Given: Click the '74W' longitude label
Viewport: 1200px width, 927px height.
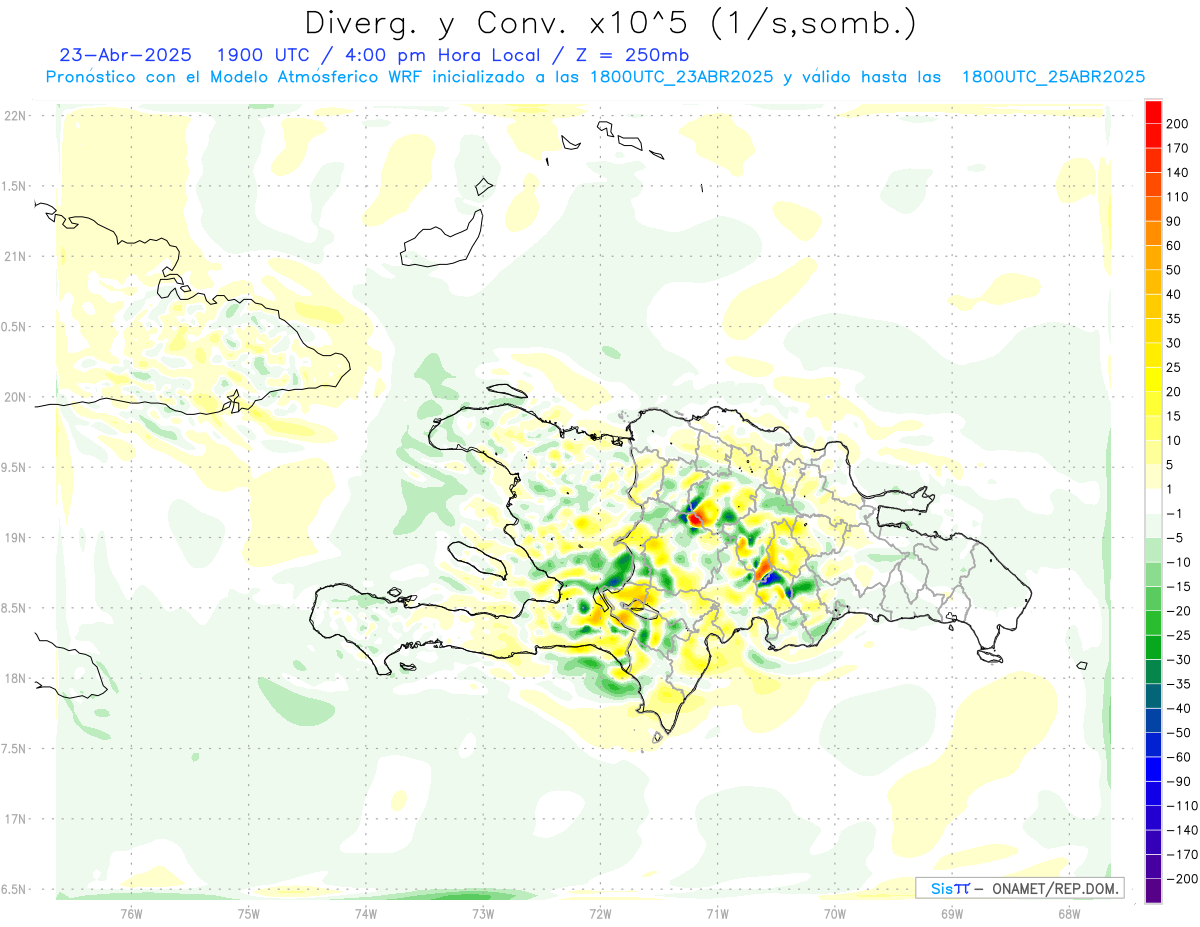Looking at the screenshot, I should (366, 914).
